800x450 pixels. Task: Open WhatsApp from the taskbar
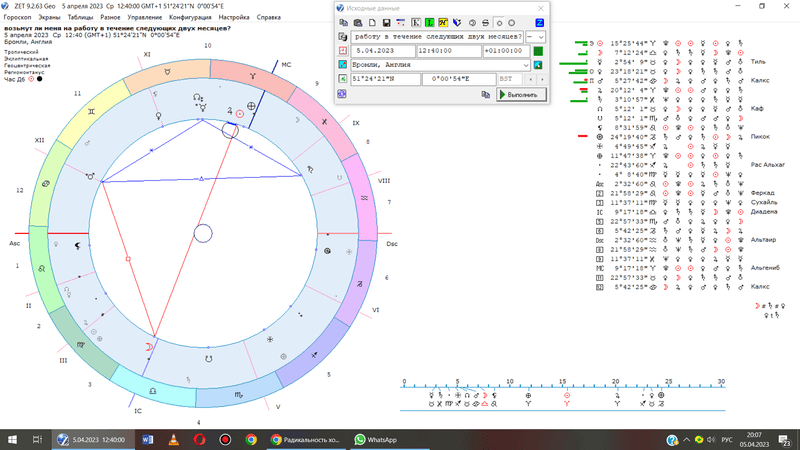coord(374,439)
